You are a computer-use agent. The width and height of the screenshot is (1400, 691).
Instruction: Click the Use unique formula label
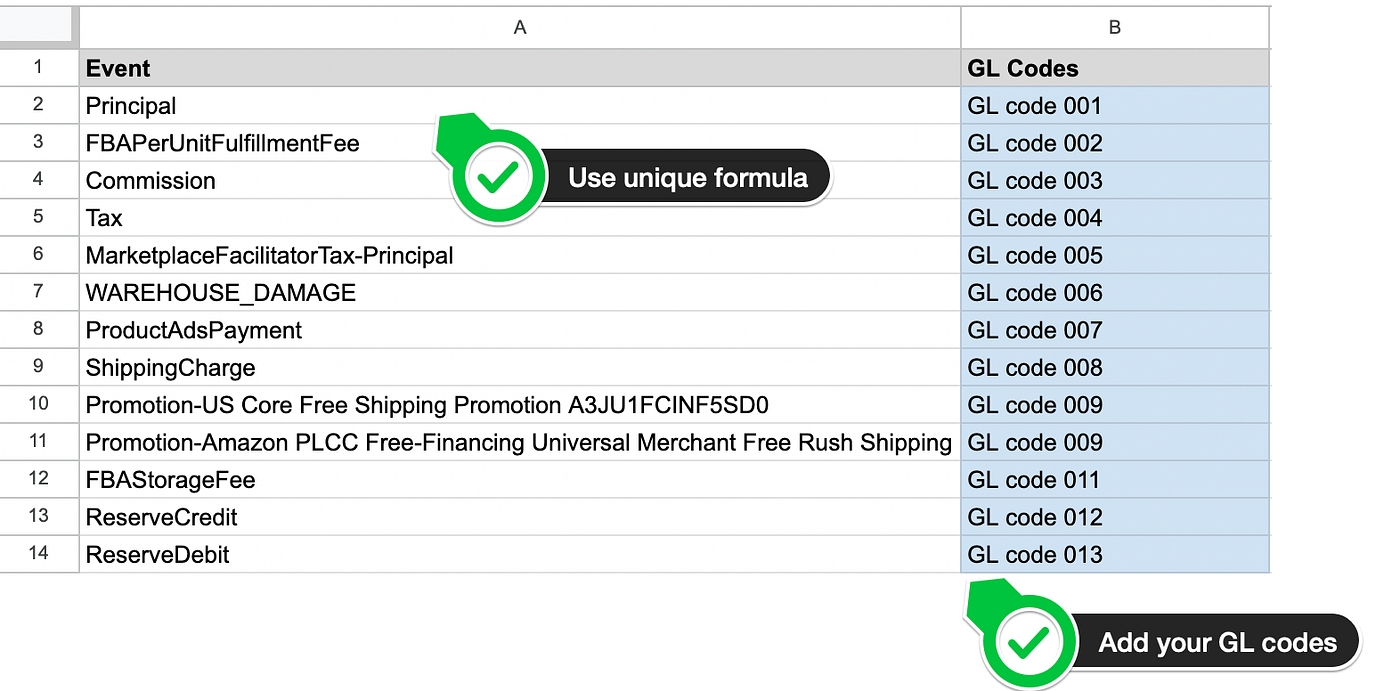point(688,178)
